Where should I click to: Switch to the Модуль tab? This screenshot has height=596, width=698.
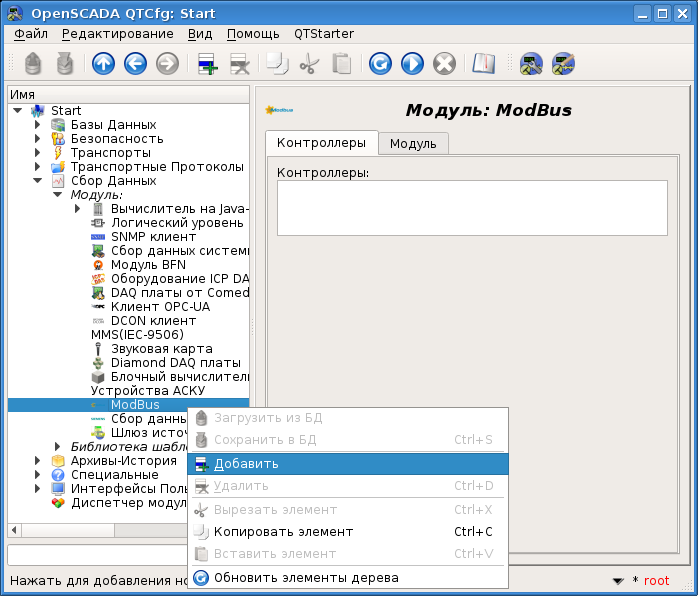[x=413, y=144]
